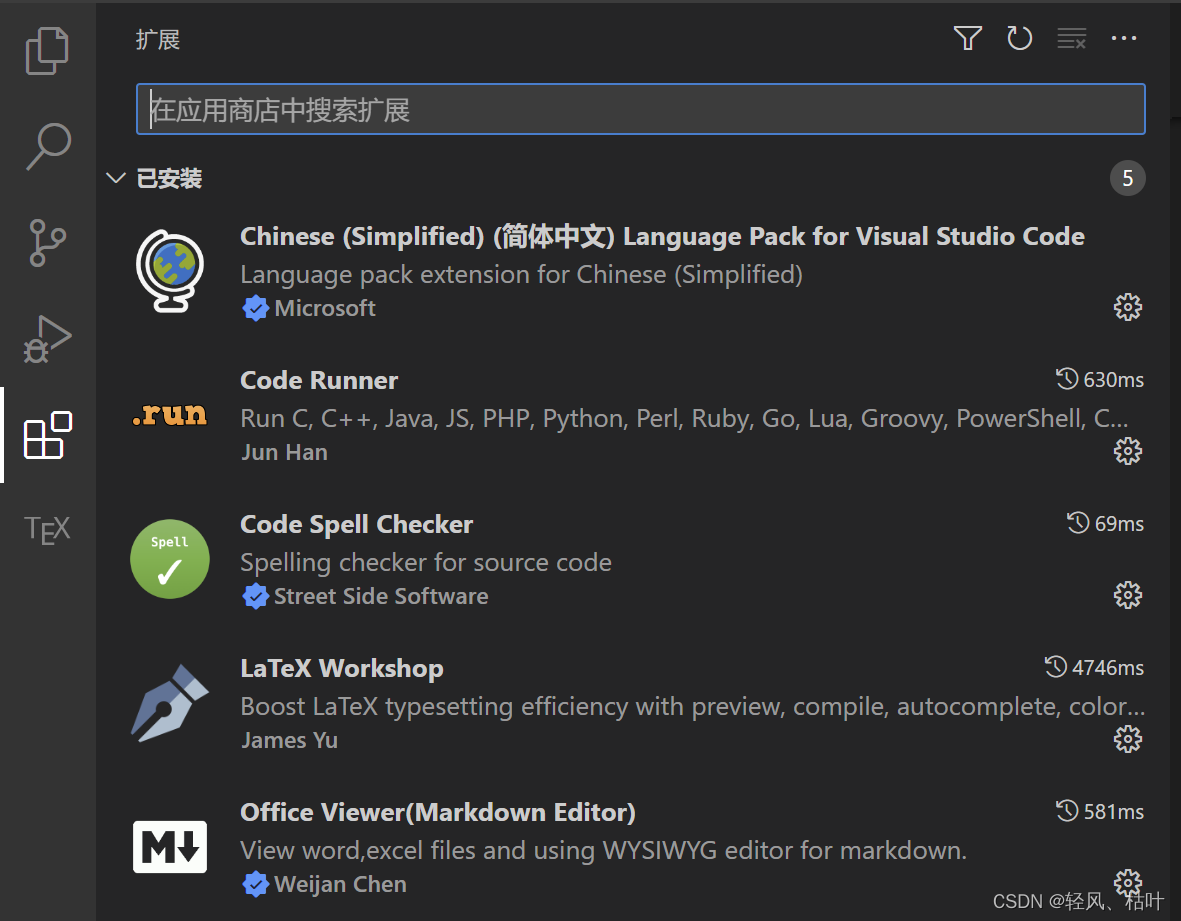The width and height of the screenshot is (1181, 921).
Task: Click publisher name Weijan Chen
Action: pos(340,884)
